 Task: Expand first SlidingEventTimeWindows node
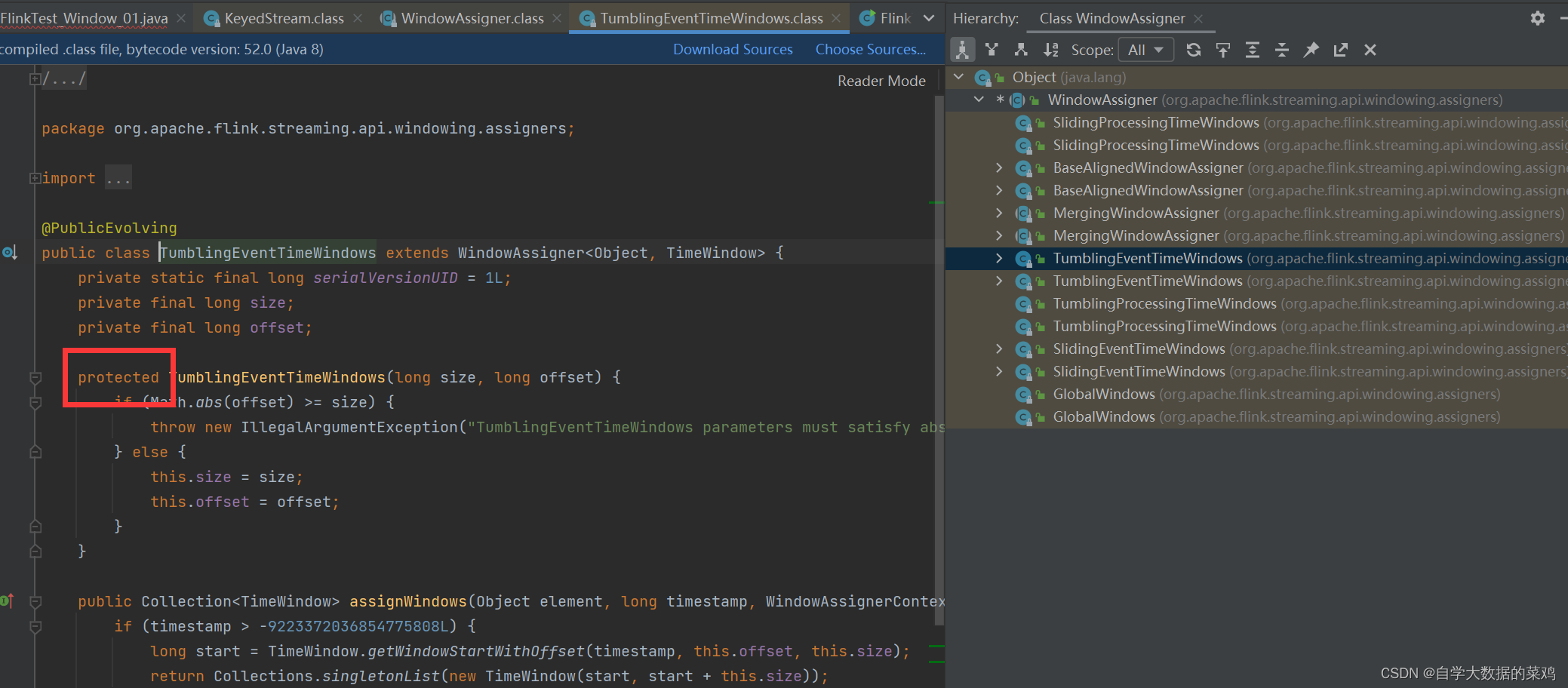click(x=999, y=349)
